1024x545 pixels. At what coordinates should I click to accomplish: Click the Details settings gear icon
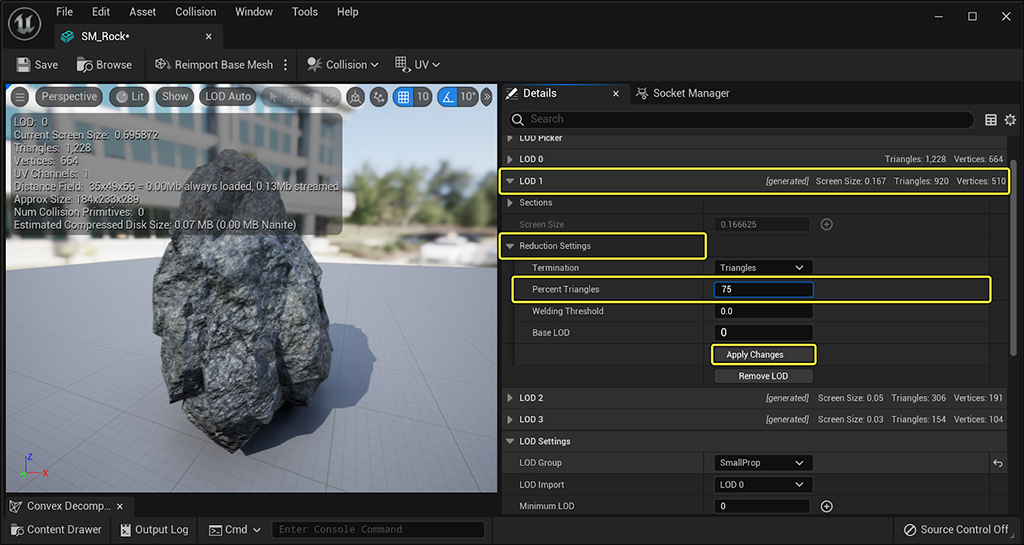point(1010,119)
